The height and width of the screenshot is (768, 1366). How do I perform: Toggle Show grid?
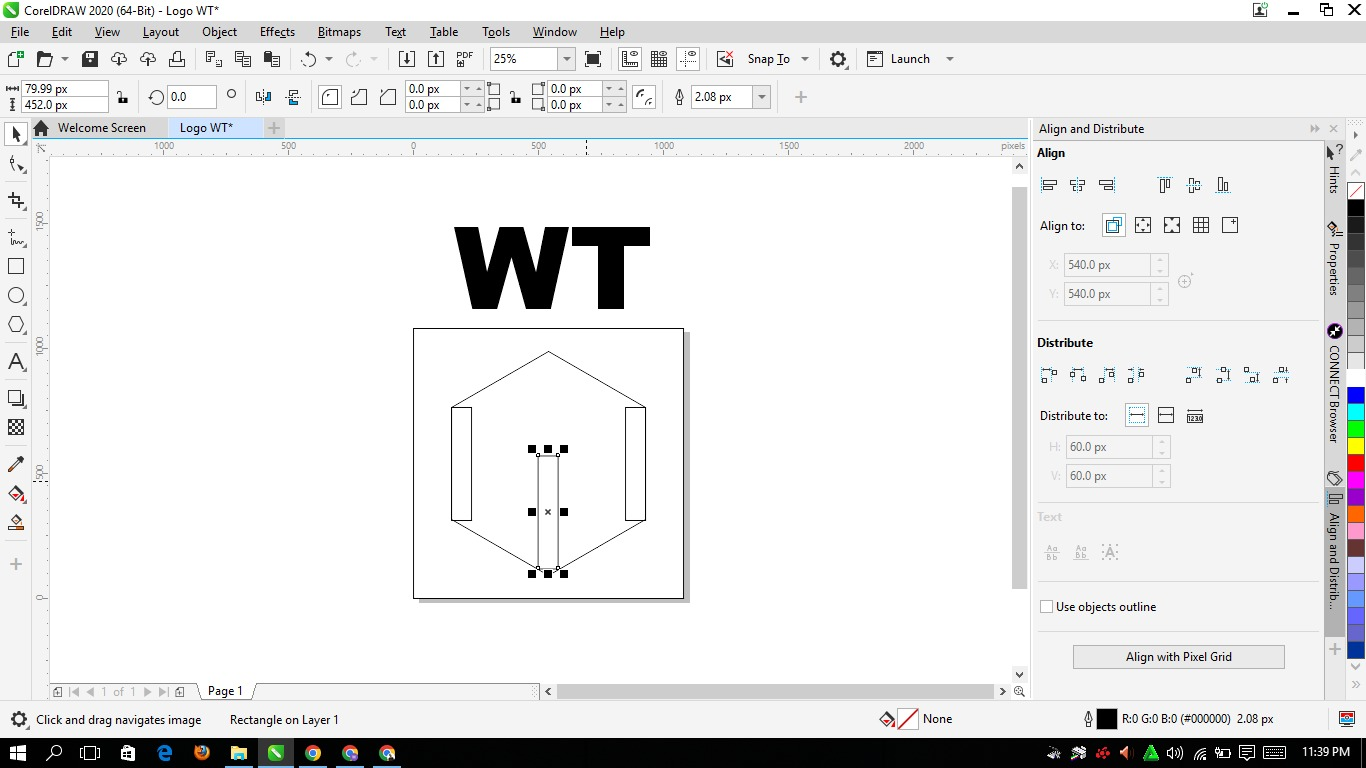pos(659,59)
